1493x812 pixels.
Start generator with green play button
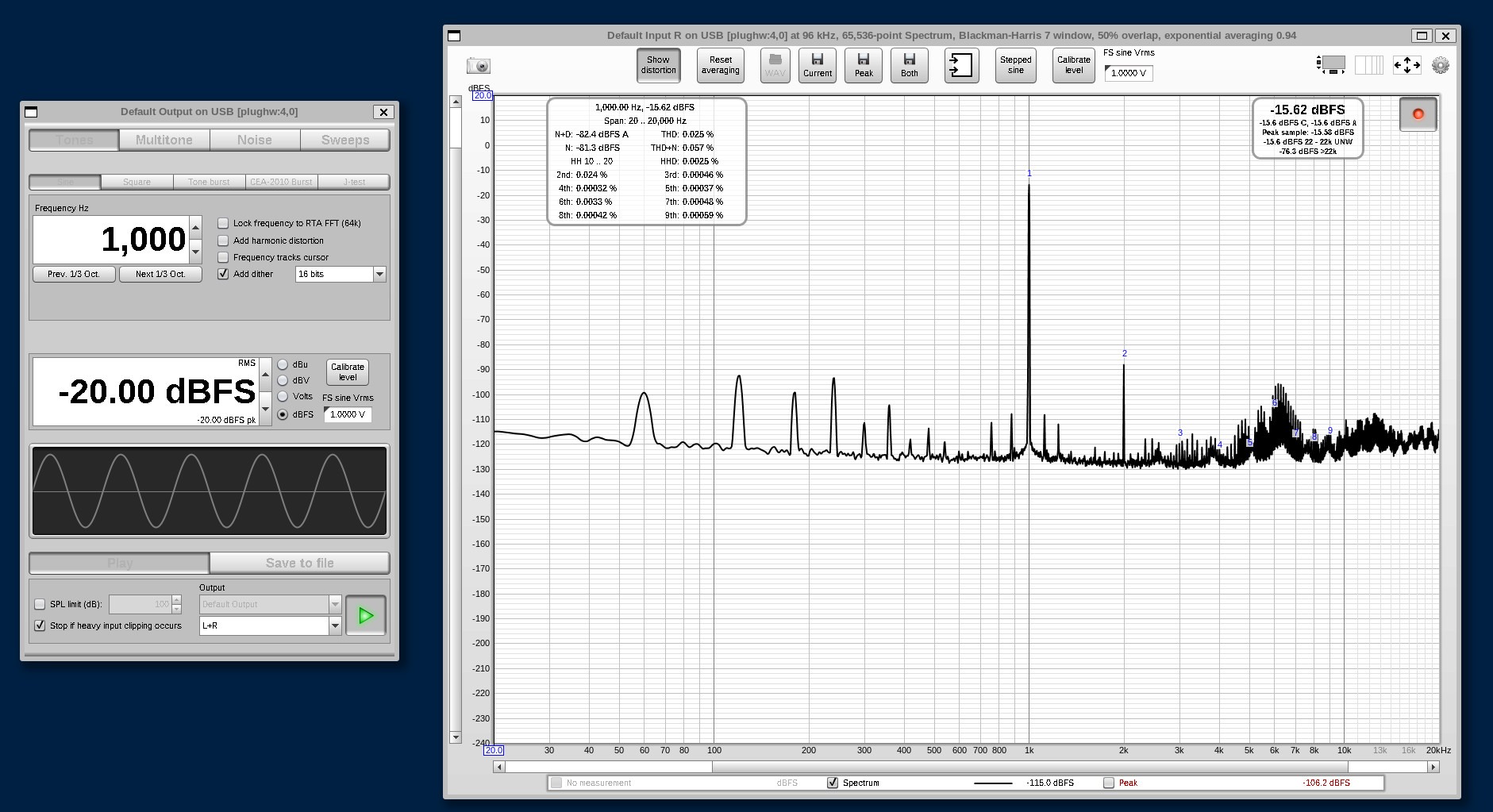click(366, 615)
